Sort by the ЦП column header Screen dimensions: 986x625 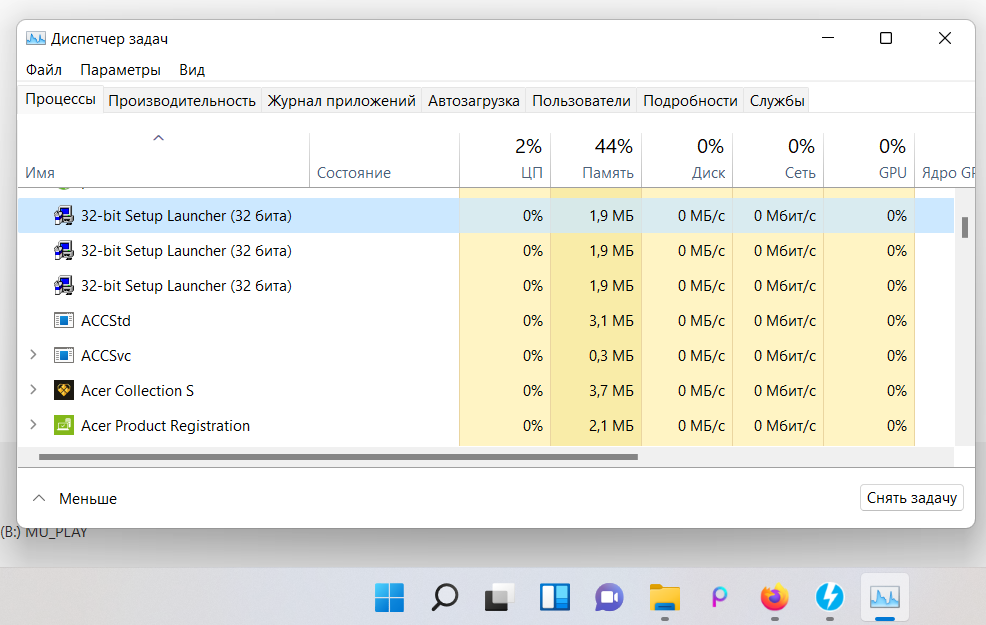pos(505,160)
